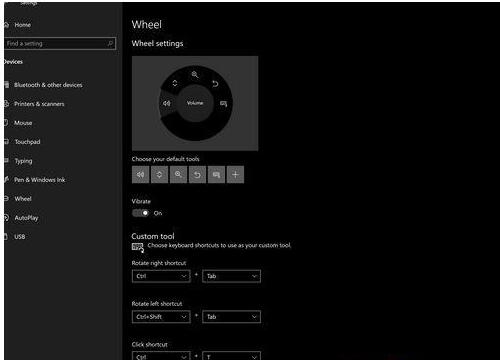Add a new default tool with plus button
500x360 pixels.
pyautogui.click(x=235, y=175)
